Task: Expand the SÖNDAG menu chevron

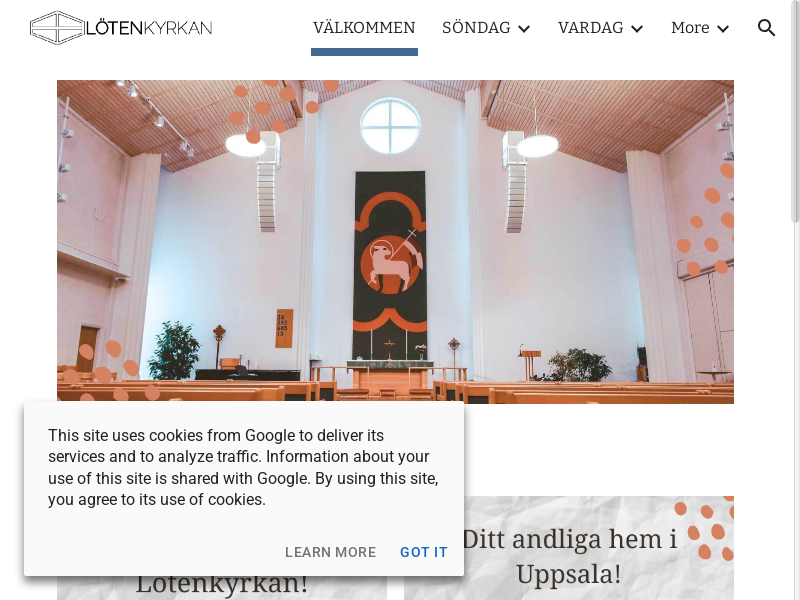Action: click(524, 29)
